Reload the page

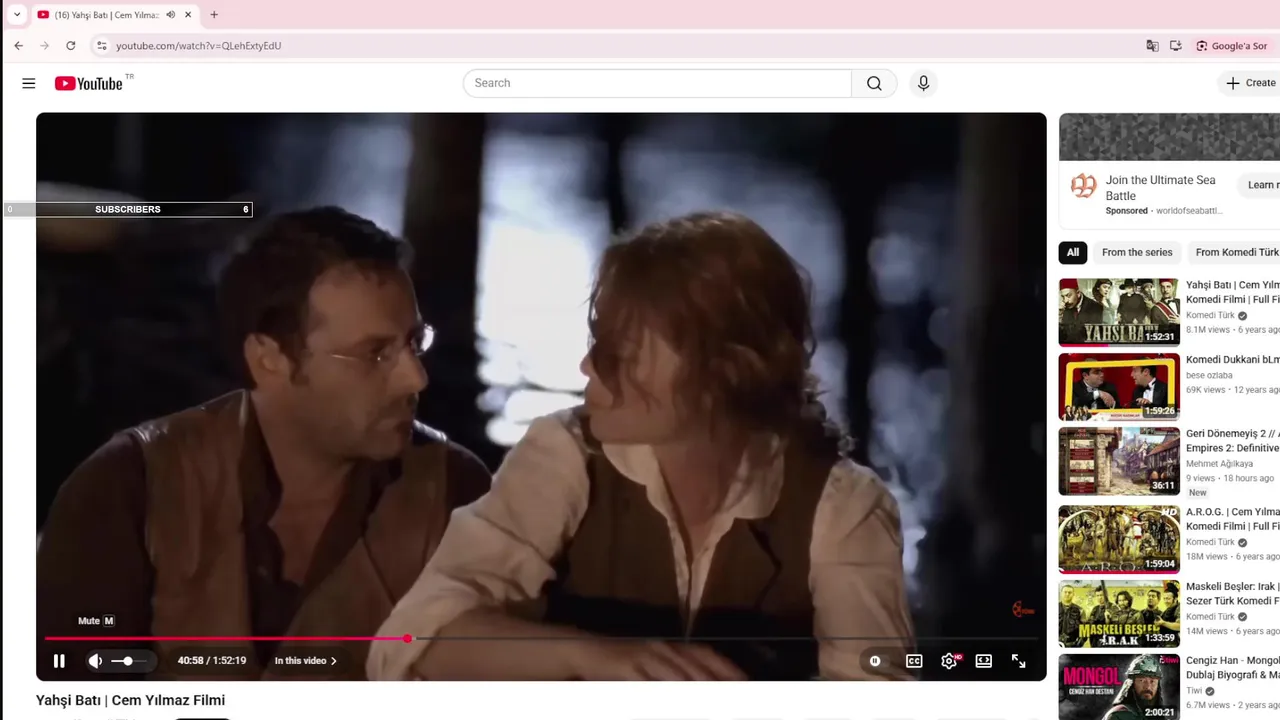[x=70, y=45]
